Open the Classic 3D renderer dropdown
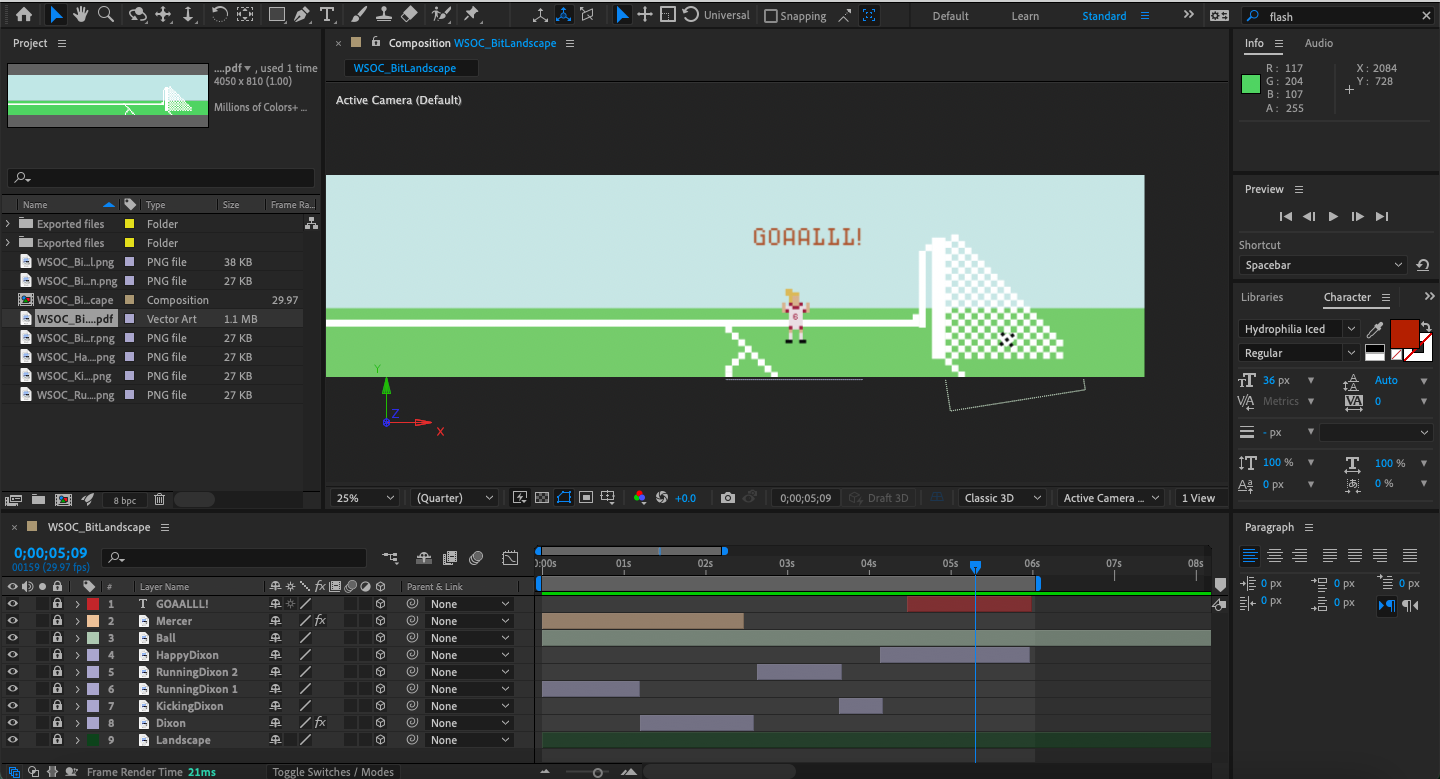Image resolution: width=1440 pixels, height=779 pixels. (1001, 498)
